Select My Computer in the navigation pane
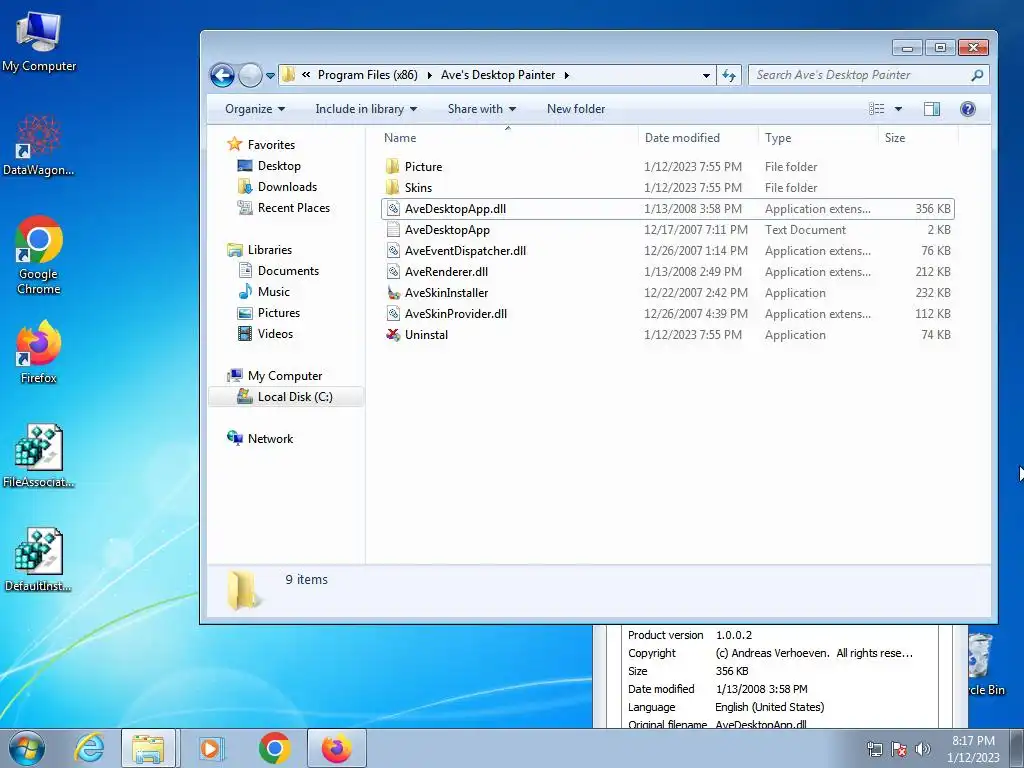Screen dimensions: 1024x768 tap(285, 376)
